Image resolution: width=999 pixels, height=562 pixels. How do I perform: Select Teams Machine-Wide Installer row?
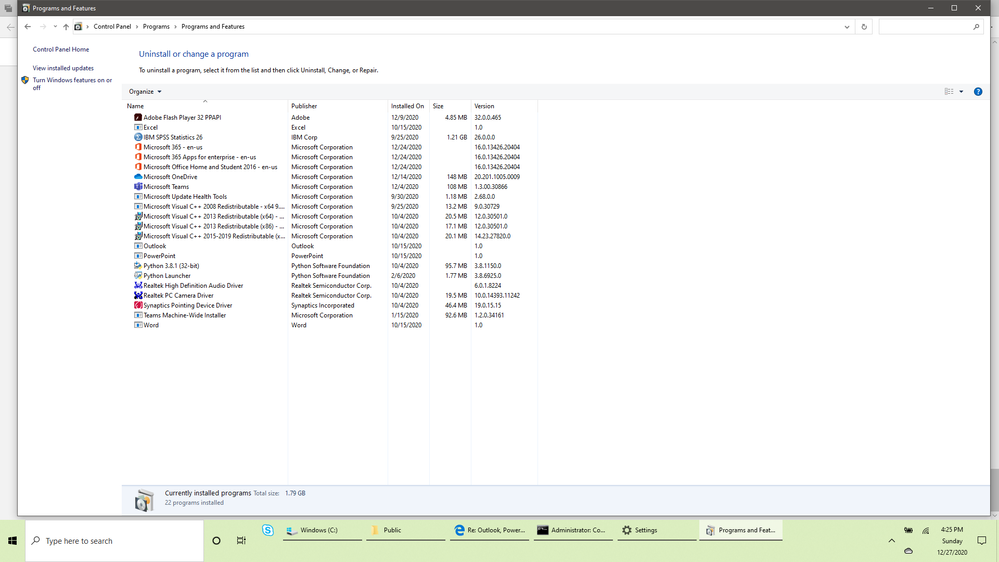point(331,315)
